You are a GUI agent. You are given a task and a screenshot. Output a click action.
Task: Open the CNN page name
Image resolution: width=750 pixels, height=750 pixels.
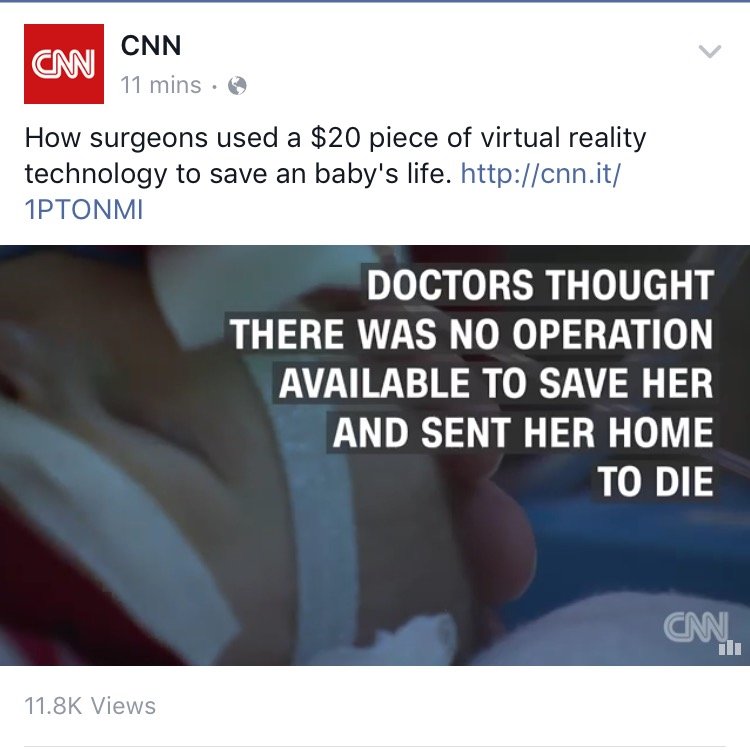coord(151,45)
